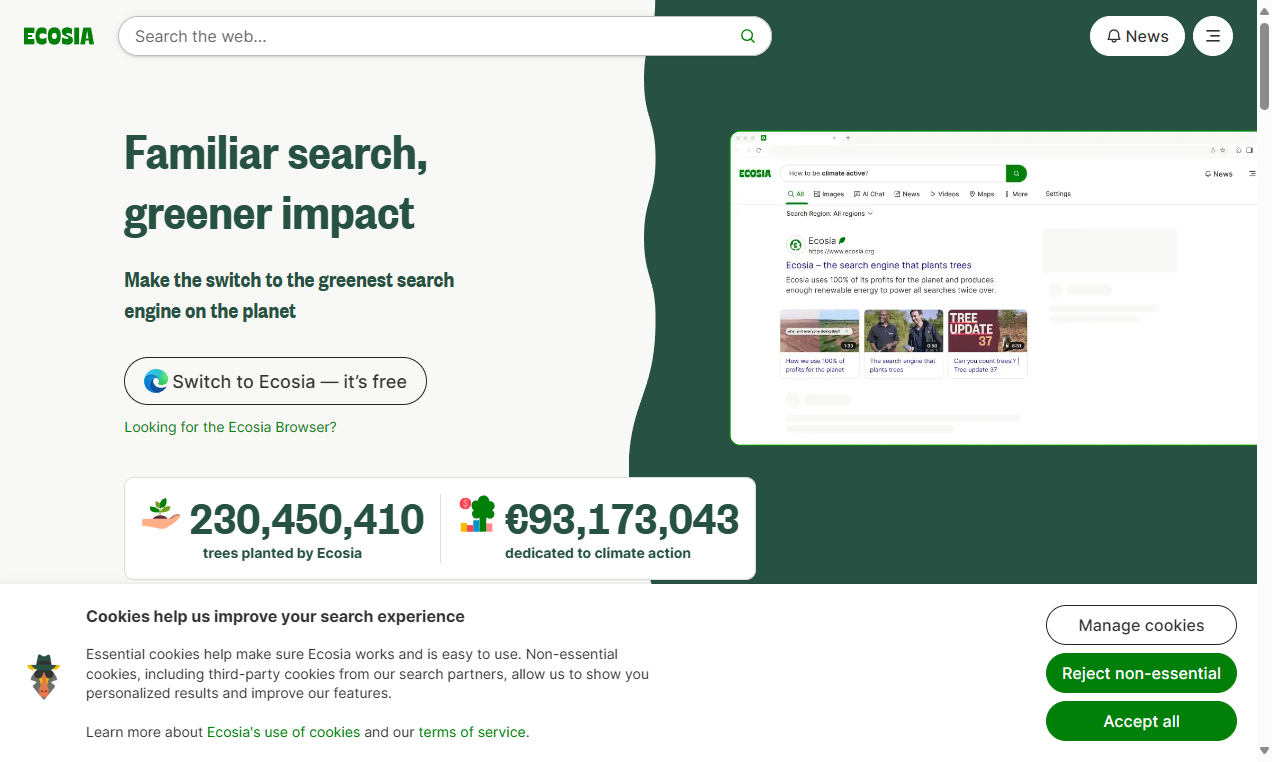Click the Videos icon in the screenshot preview
This screenshot has width=1272, height=762.
coord(932,194)
